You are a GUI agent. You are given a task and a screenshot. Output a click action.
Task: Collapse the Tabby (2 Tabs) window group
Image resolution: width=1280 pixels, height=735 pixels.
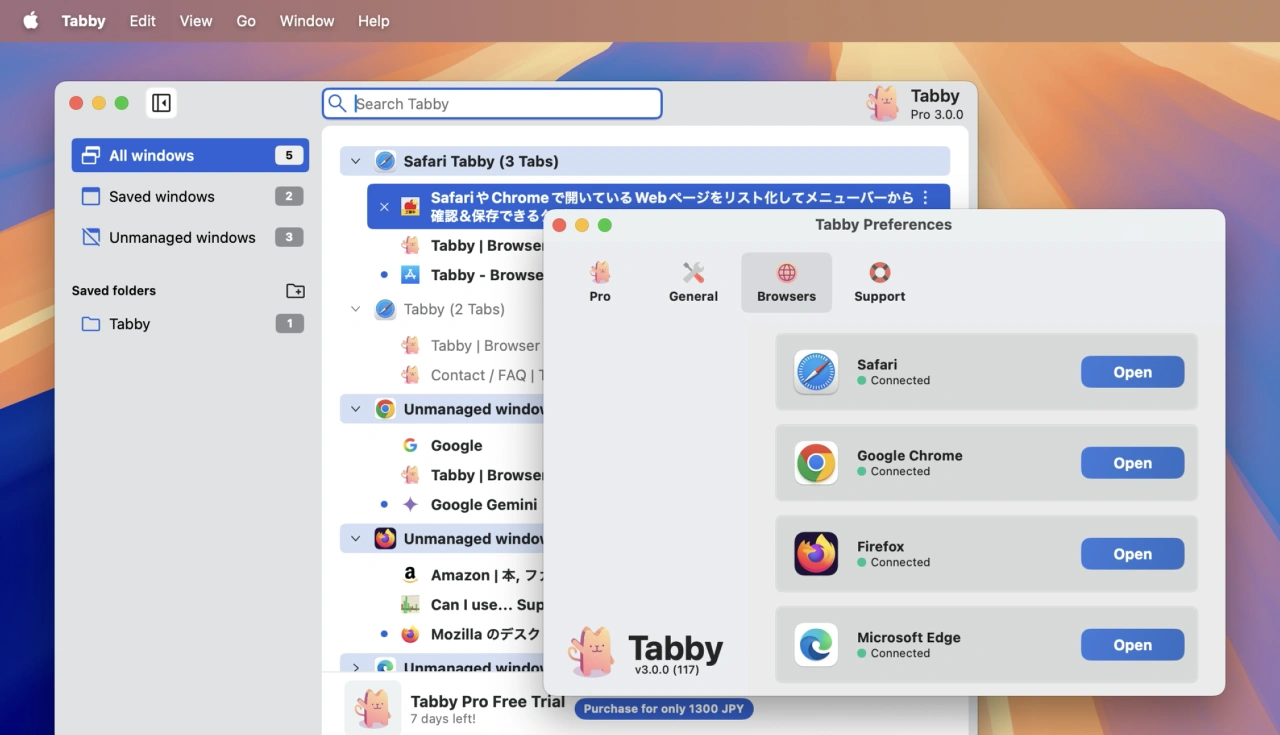[x=355, y=309]
